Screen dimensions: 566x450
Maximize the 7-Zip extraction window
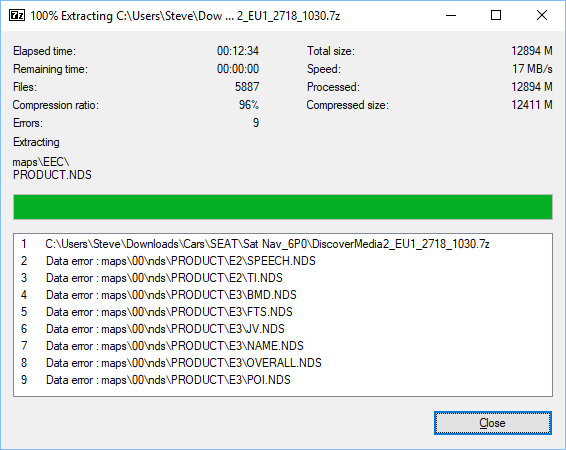496,16
